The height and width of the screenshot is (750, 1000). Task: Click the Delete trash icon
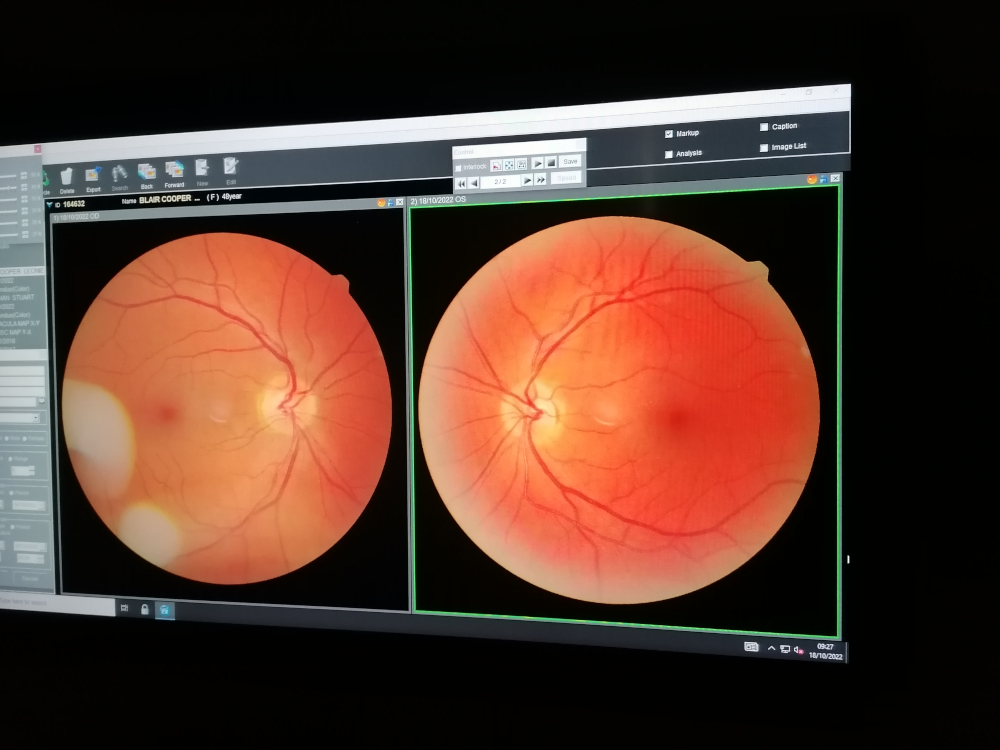[x=67, y=176]
